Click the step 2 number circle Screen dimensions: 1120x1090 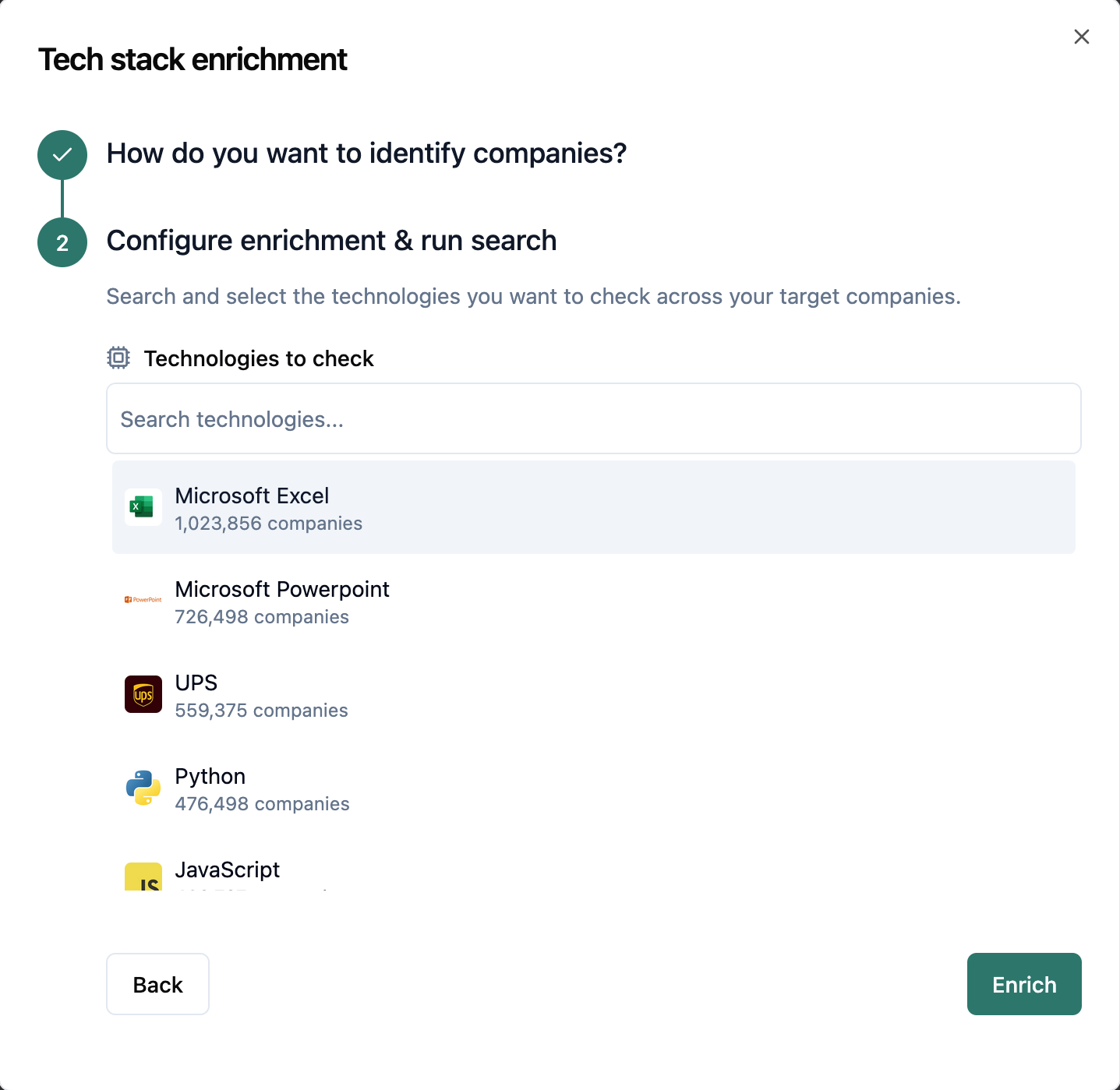point(62,242)
